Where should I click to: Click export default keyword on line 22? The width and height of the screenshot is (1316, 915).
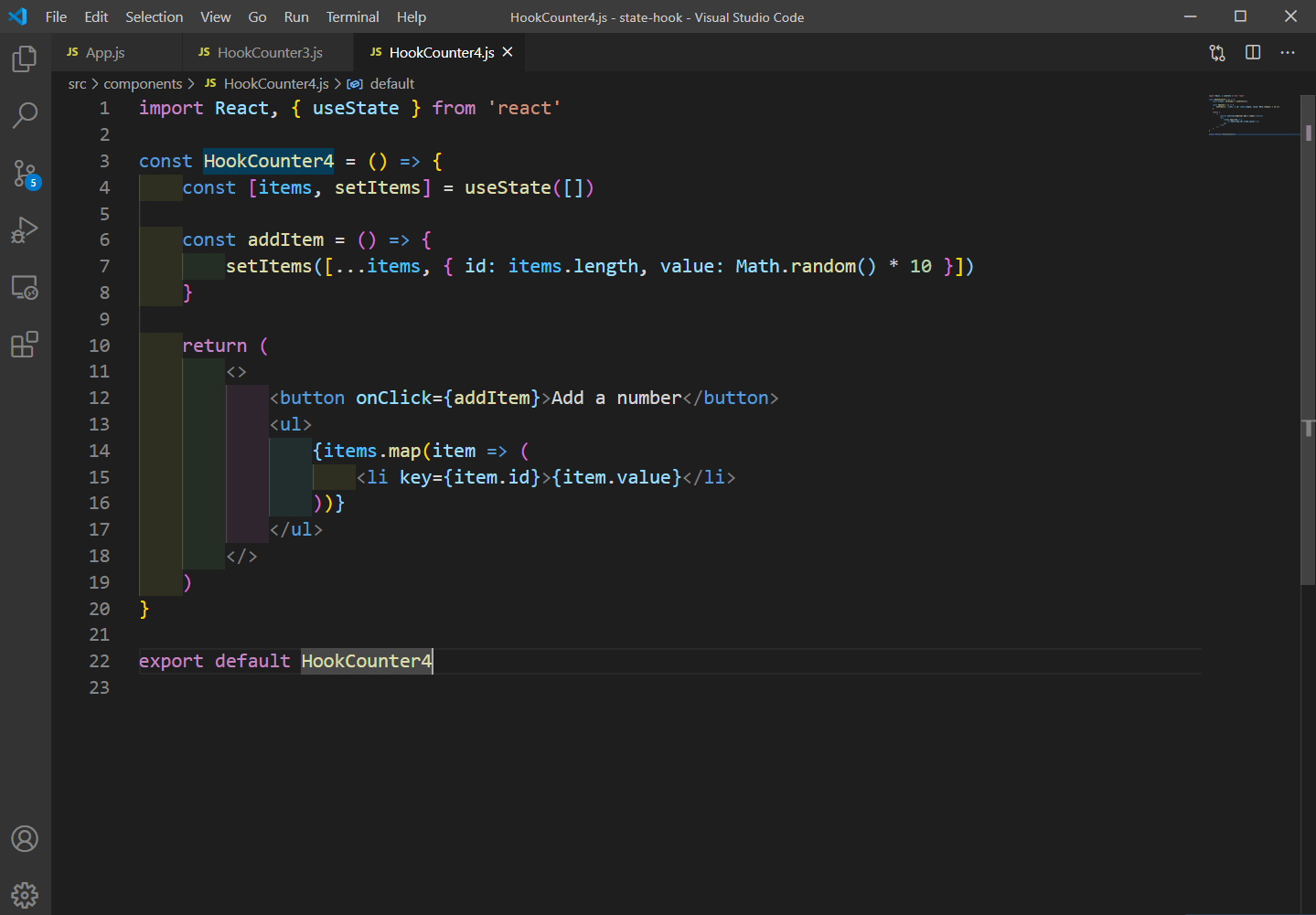(x=214, y=661)
